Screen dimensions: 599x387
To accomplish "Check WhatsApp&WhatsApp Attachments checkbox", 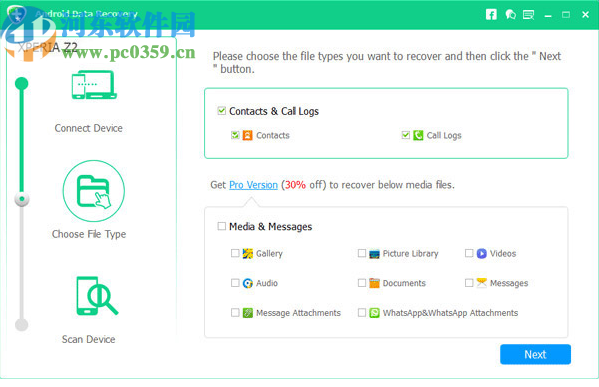I will click(362, 313).
